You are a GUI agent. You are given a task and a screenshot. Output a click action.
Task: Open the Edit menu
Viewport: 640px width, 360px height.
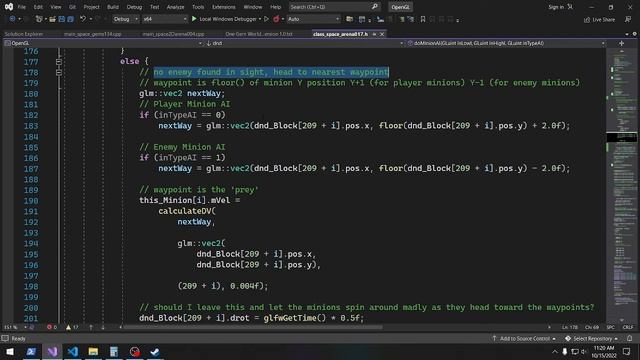(38, 7)
